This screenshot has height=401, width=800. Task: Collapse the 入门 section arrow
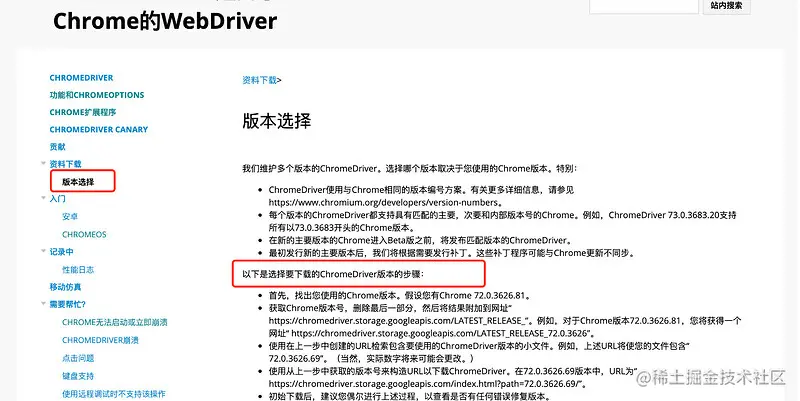pyautogui.click(x=43, y=198)
